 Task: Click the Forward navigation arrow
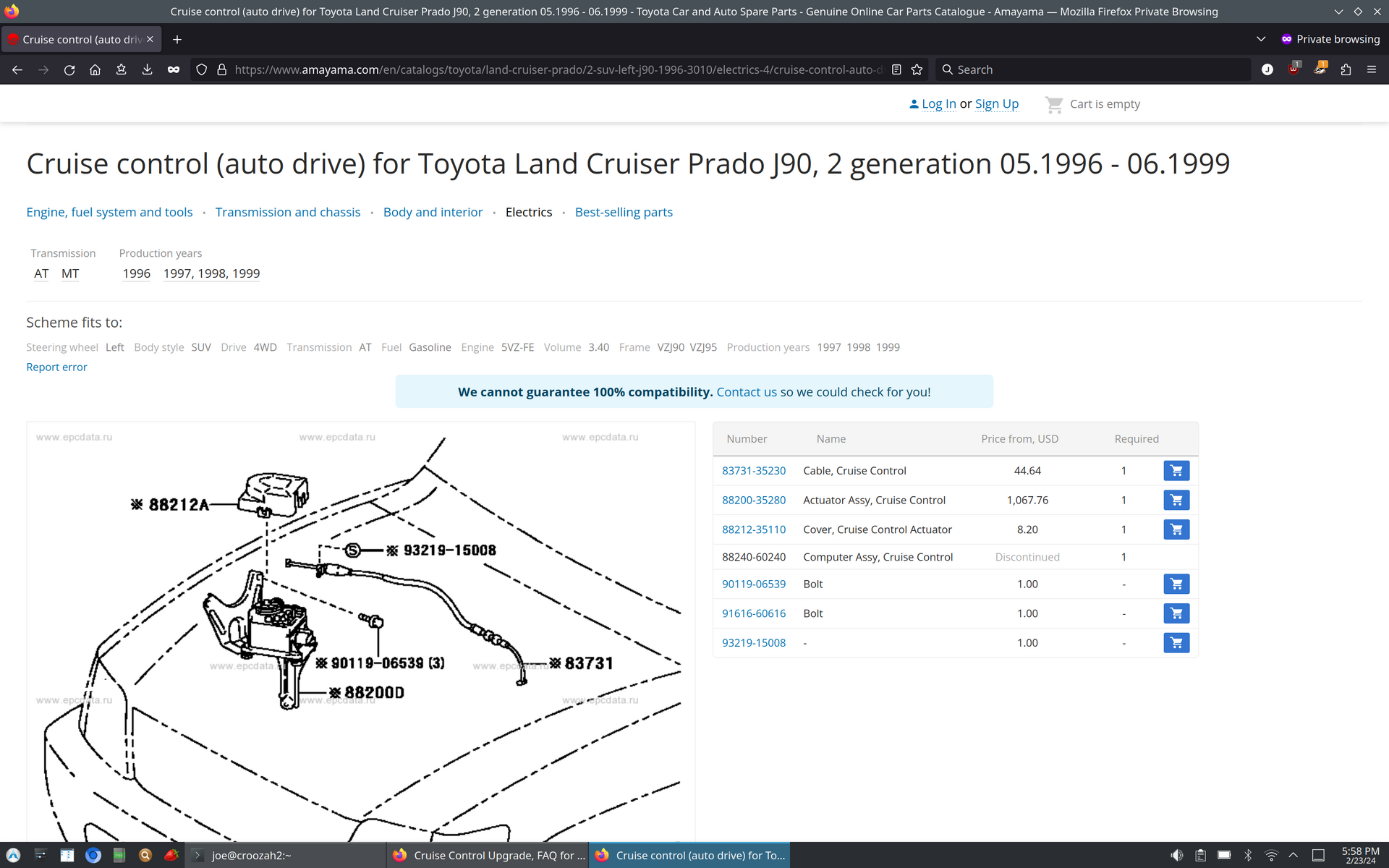(x=43, y=69)
